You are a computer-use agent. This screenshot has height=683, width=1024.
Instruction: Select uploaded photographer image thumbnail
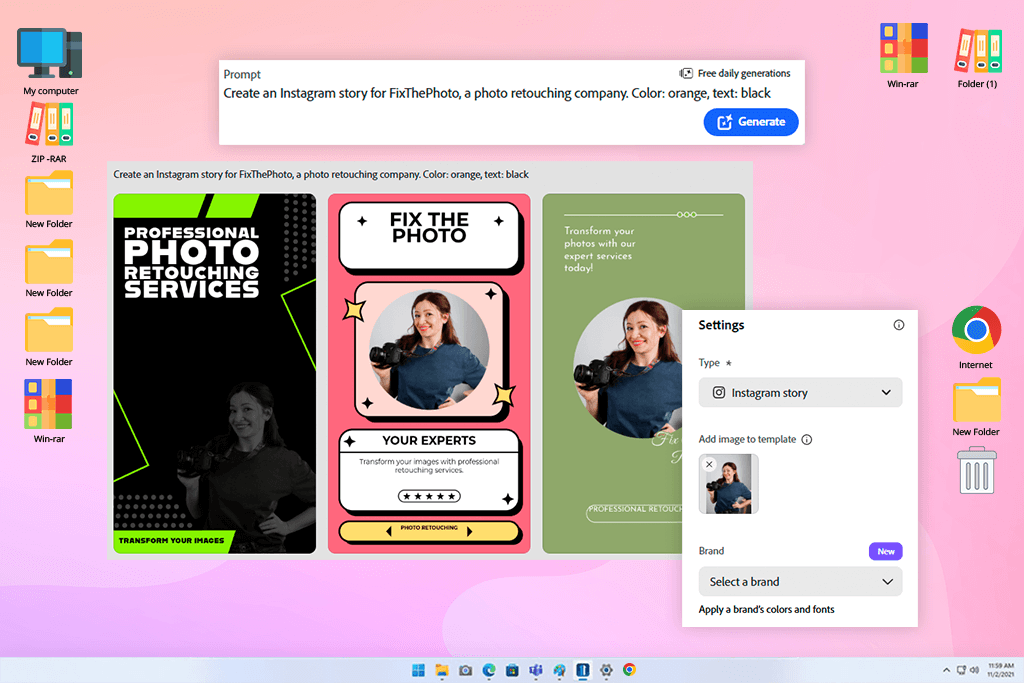pyautogui.click(x=729, y=484)
